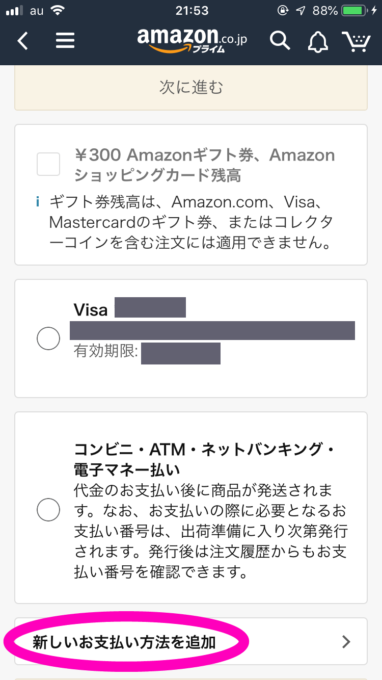
Task: Check the ¥300 Amazon gift balance checkbox
Action: pos(48,164)
